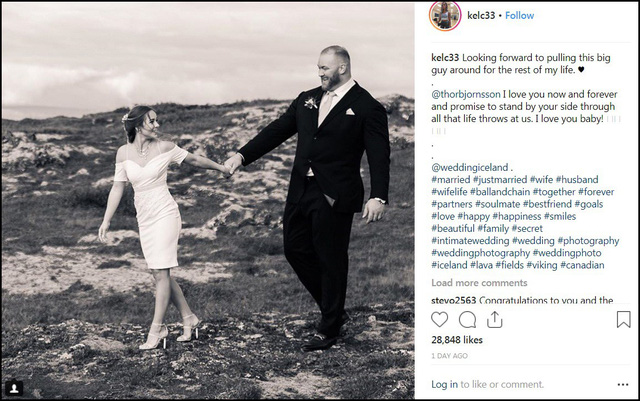The height and width of the screenshot is (401, 640).
Task: Open the Log in link
Action: coord(444,384)
